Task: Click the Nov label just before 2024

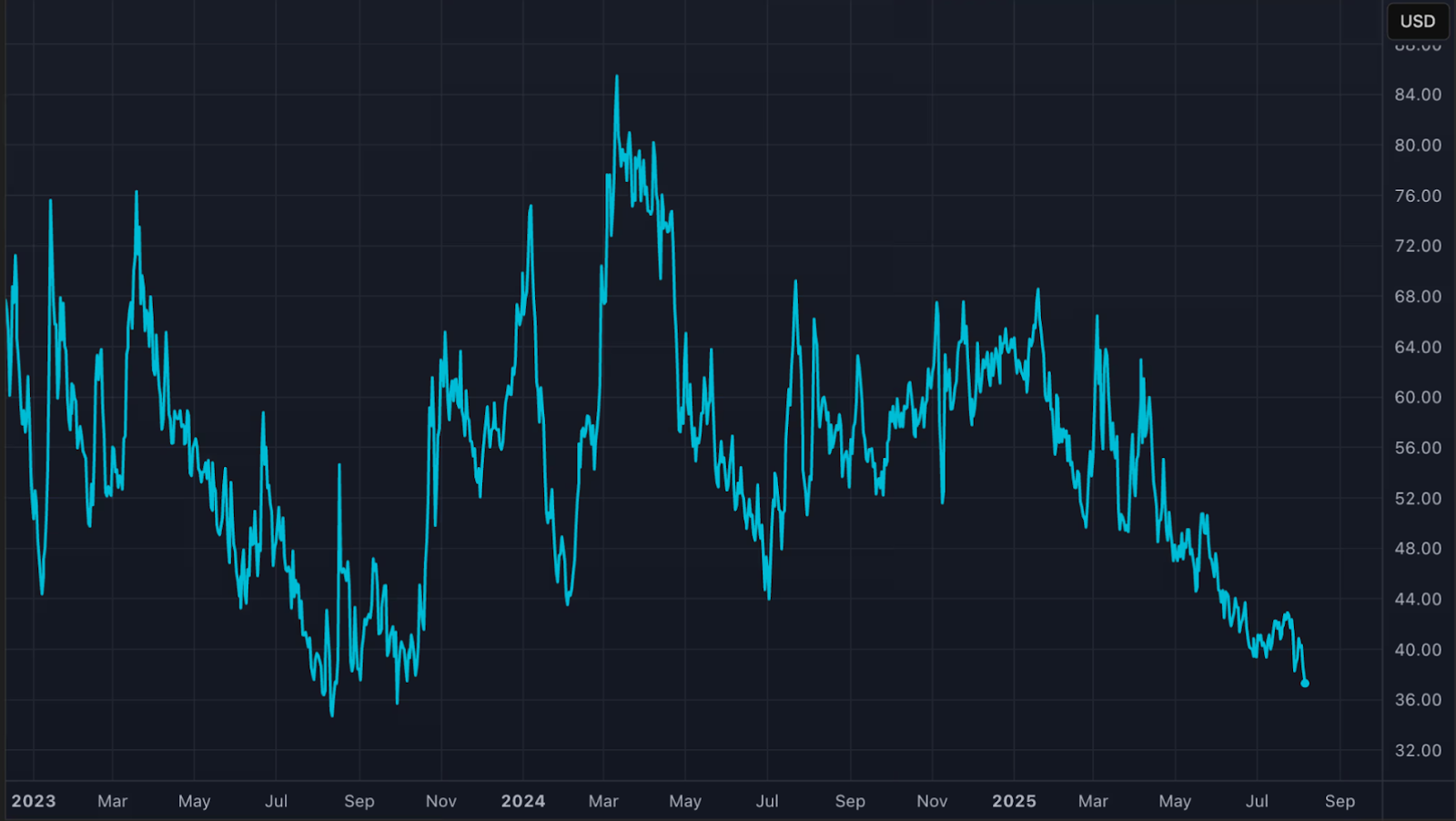Action: click(x=440, y=801)
